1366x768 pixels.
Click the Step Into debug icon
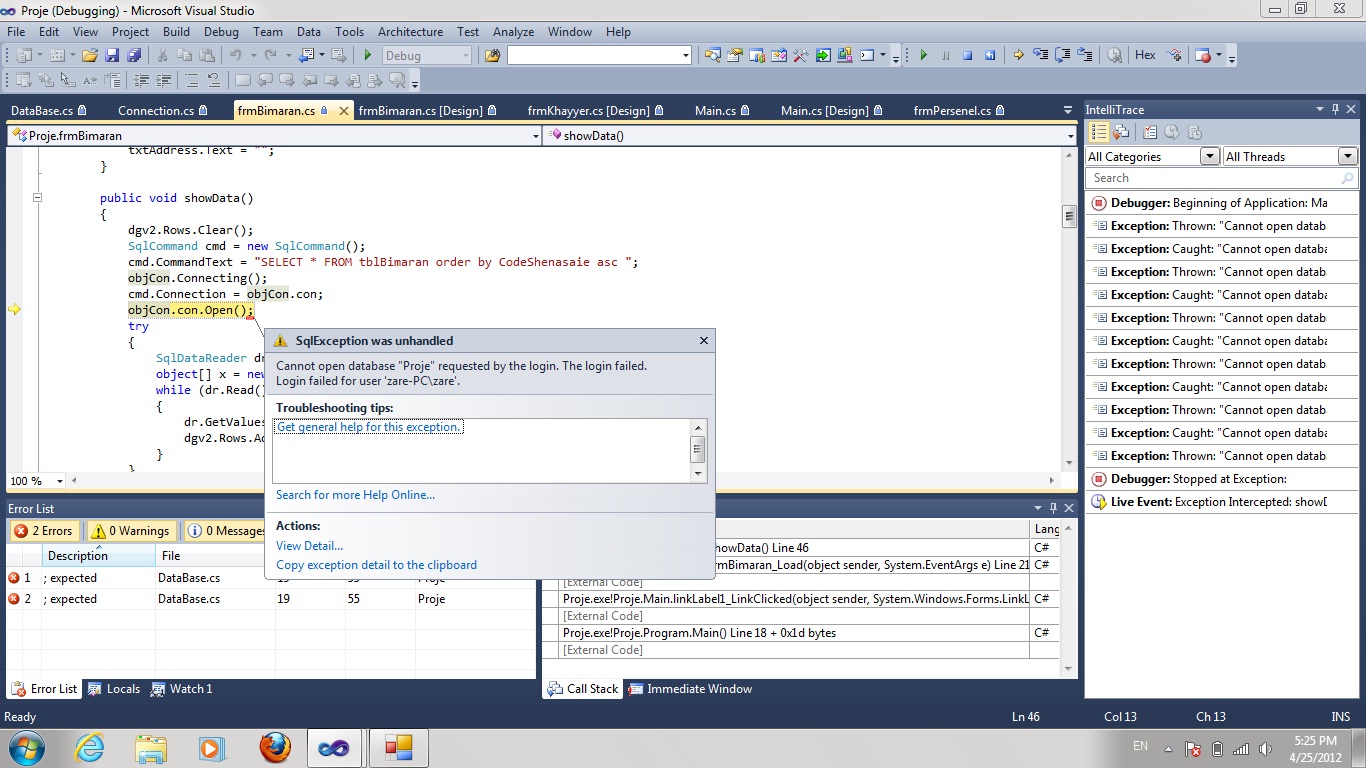pos(1041,56)
